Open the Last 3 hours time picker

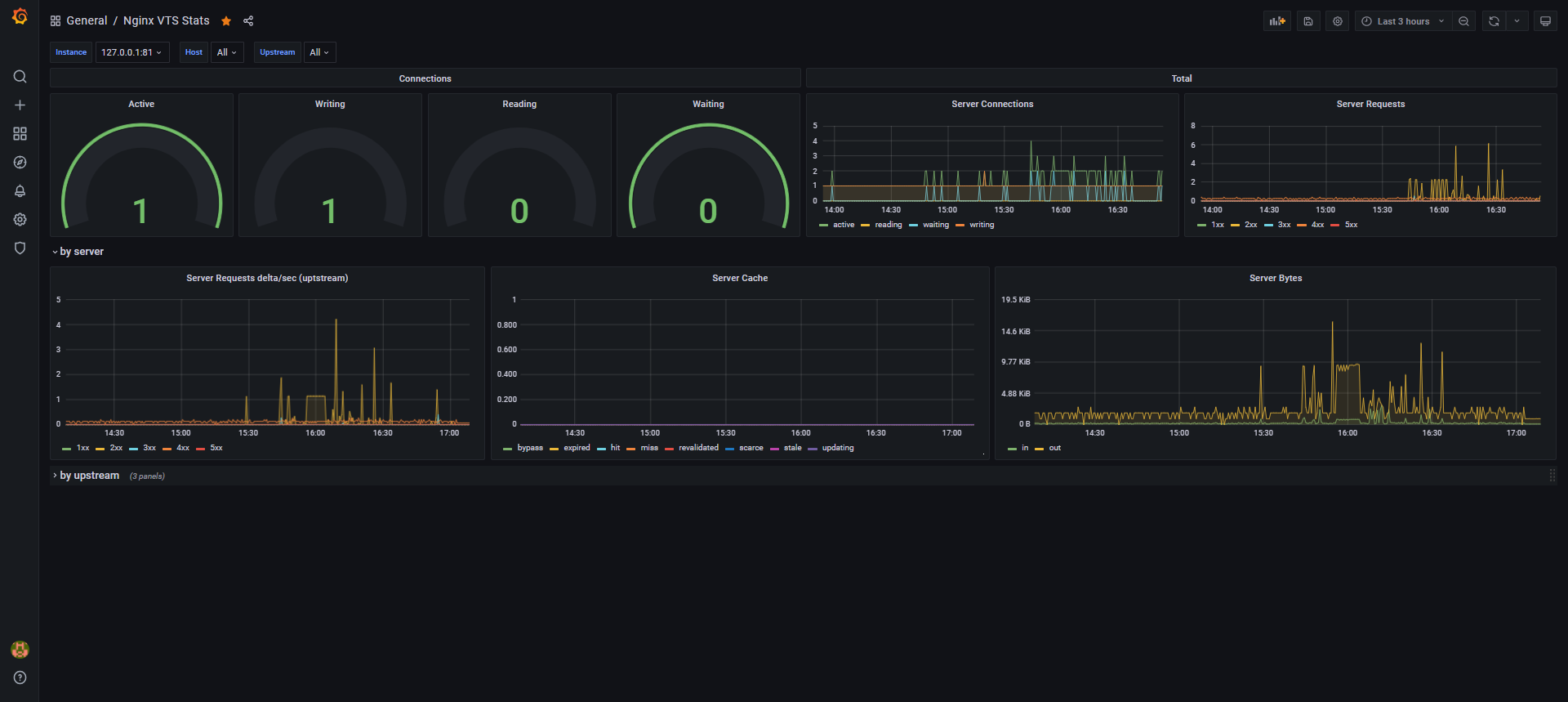click(1403, 21)
